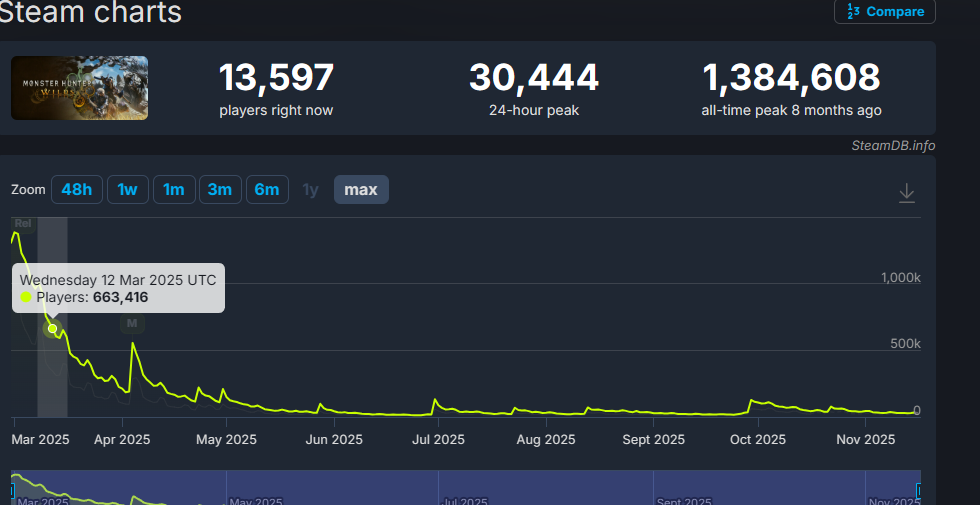Click the Apr 2025 axis label
980x505 pixels.
[x=122, y=439]
